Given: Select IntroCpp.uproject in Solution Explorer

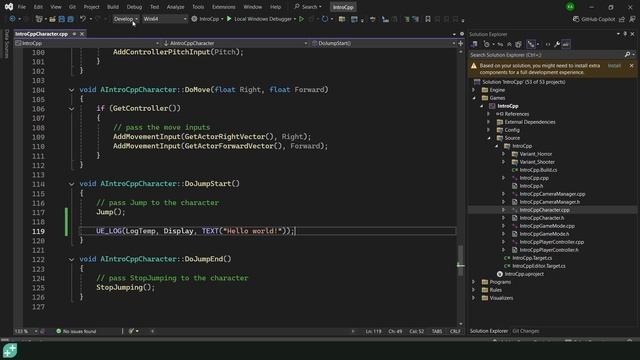Looking at the screenshot, I should pos(524,274).
